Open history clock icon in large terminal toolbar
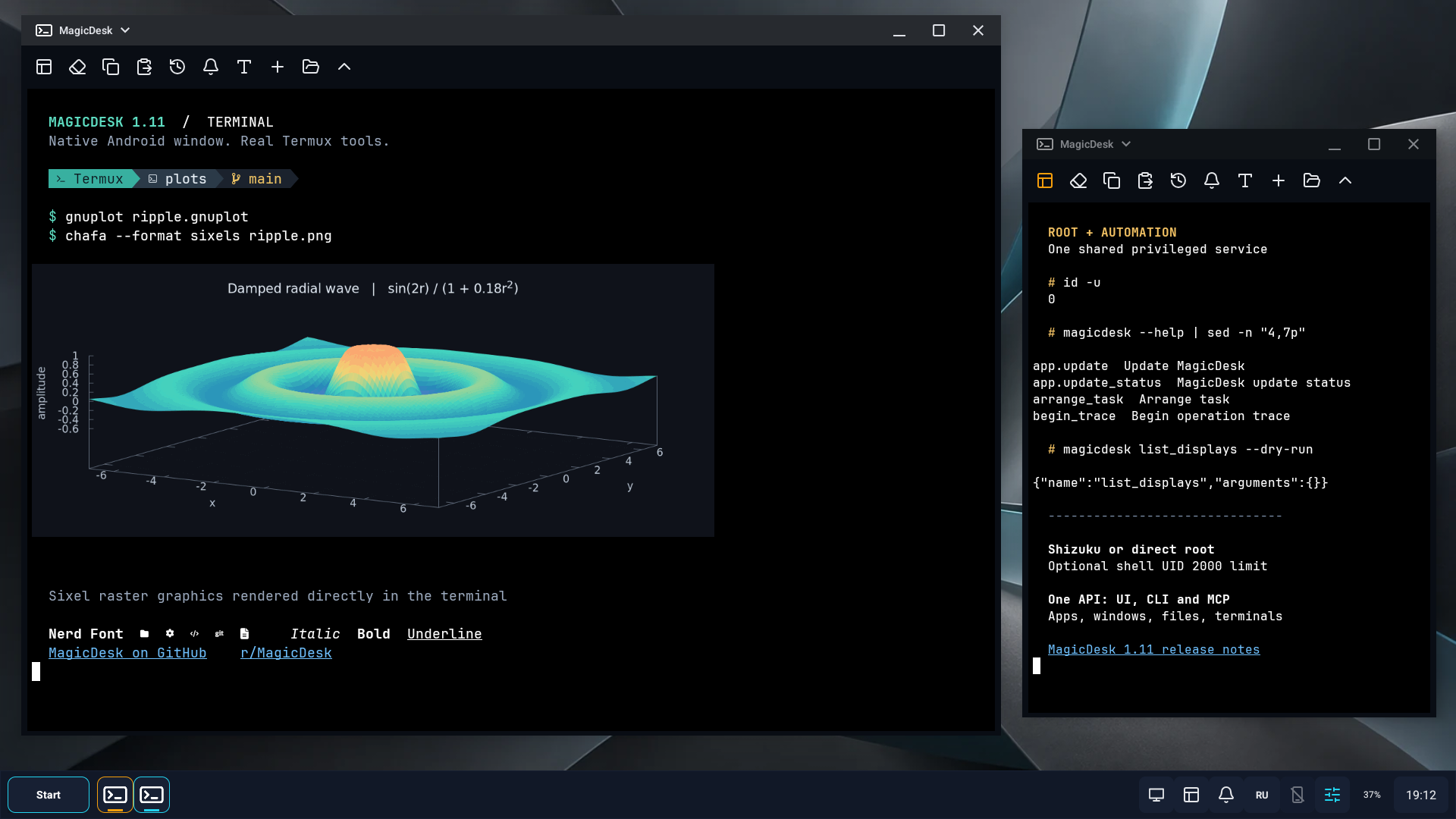The height and width of the screenshot is (819, 1456). [177, 67]
